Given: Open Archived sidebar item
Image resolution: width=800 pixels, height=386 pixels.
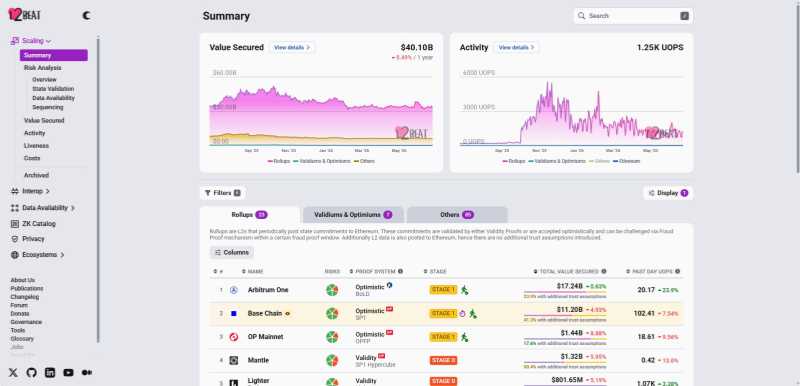Looking at the screenshot, I should 36,175.
